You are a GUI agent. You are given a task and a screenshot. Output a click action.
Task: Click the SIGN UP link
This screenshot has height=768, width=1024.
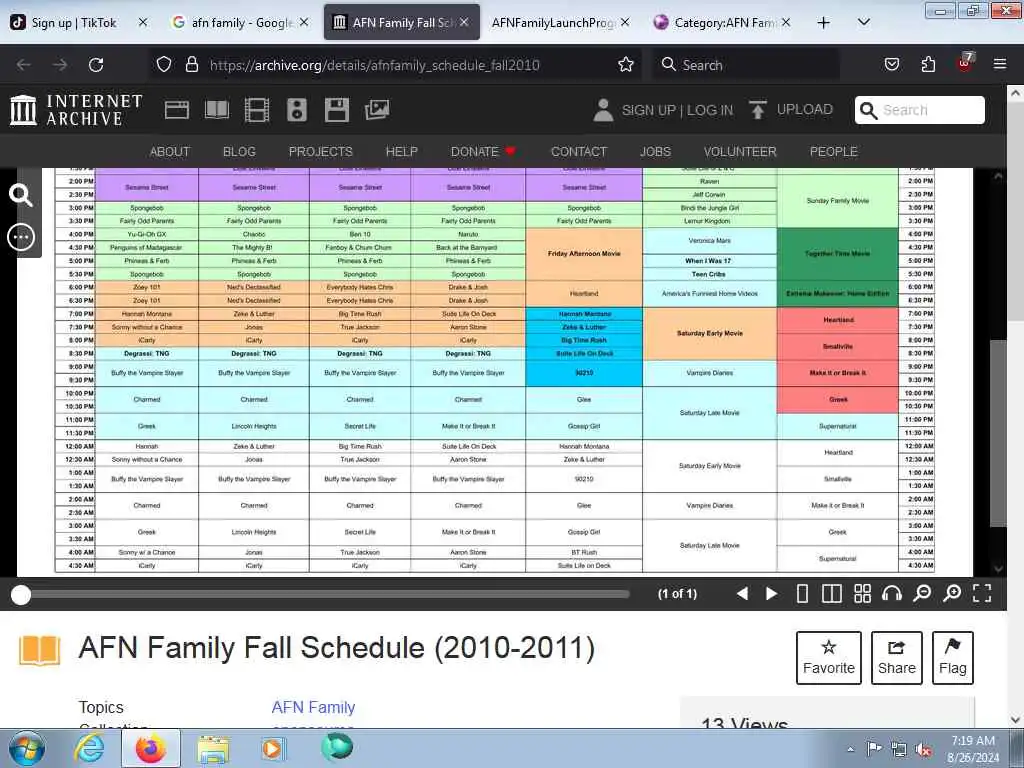click(x=648, y=110)
